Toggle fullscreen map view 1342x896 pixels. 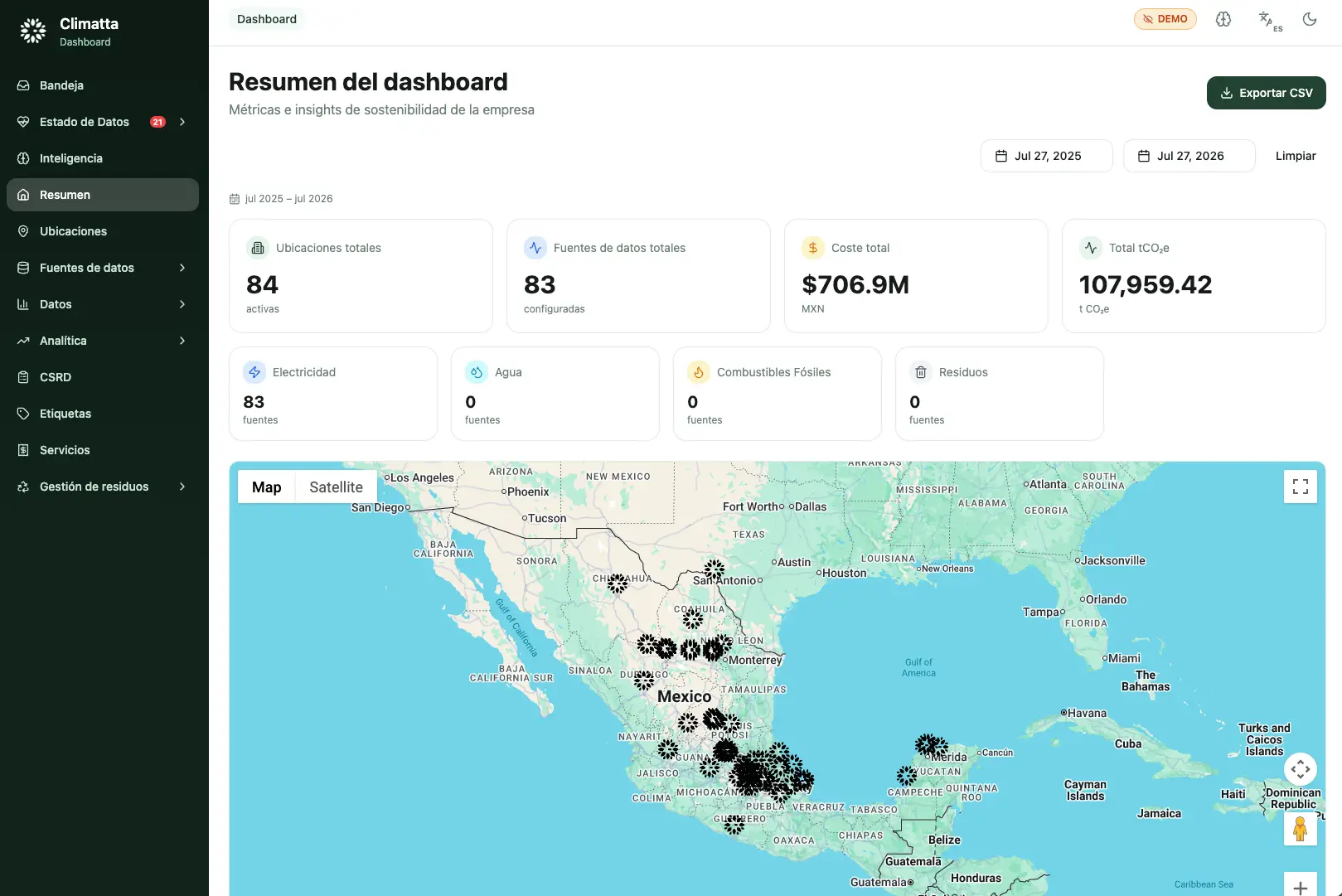point(1301,487)
